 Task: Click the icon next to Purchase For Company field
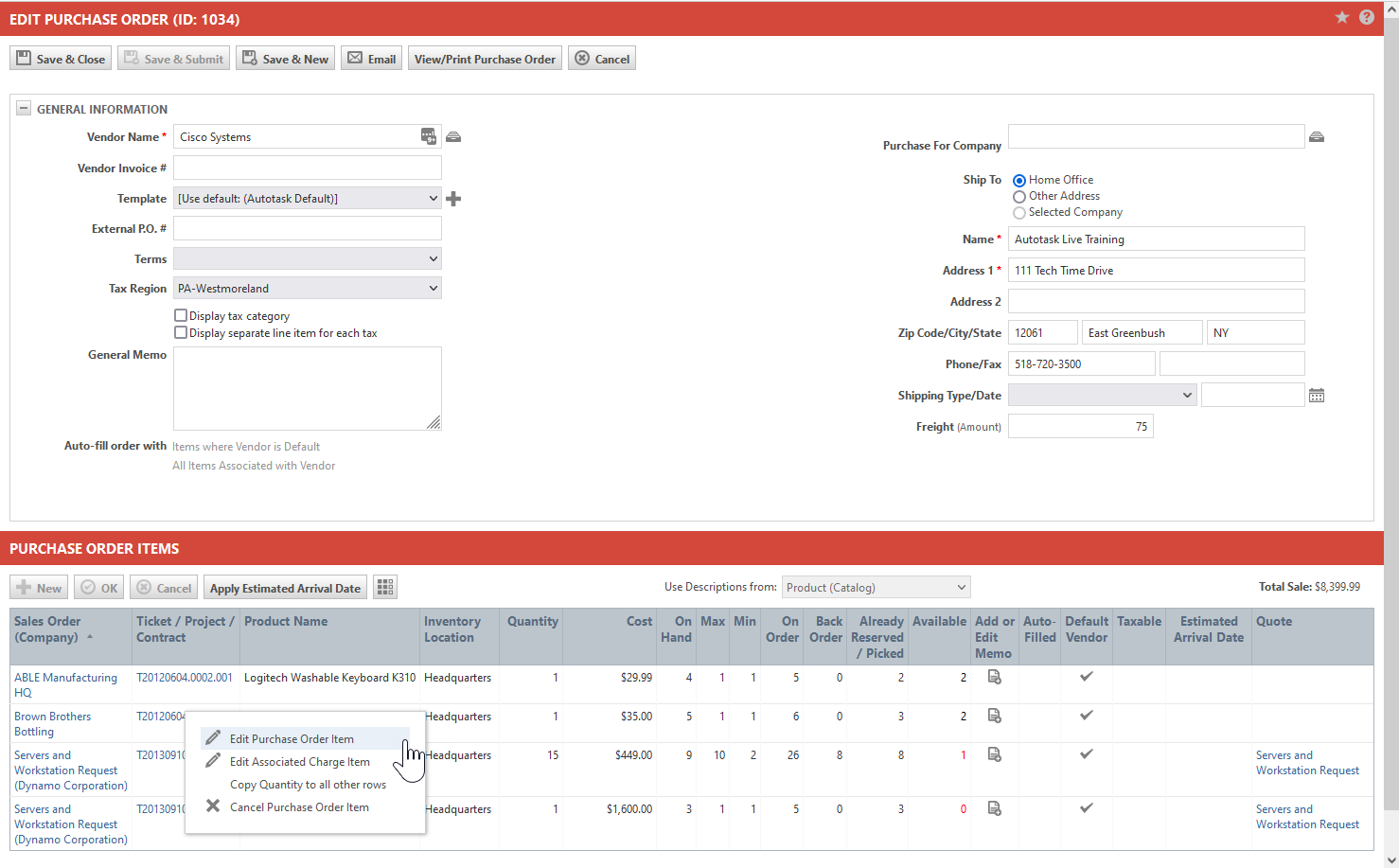(x=1316, y=137)
